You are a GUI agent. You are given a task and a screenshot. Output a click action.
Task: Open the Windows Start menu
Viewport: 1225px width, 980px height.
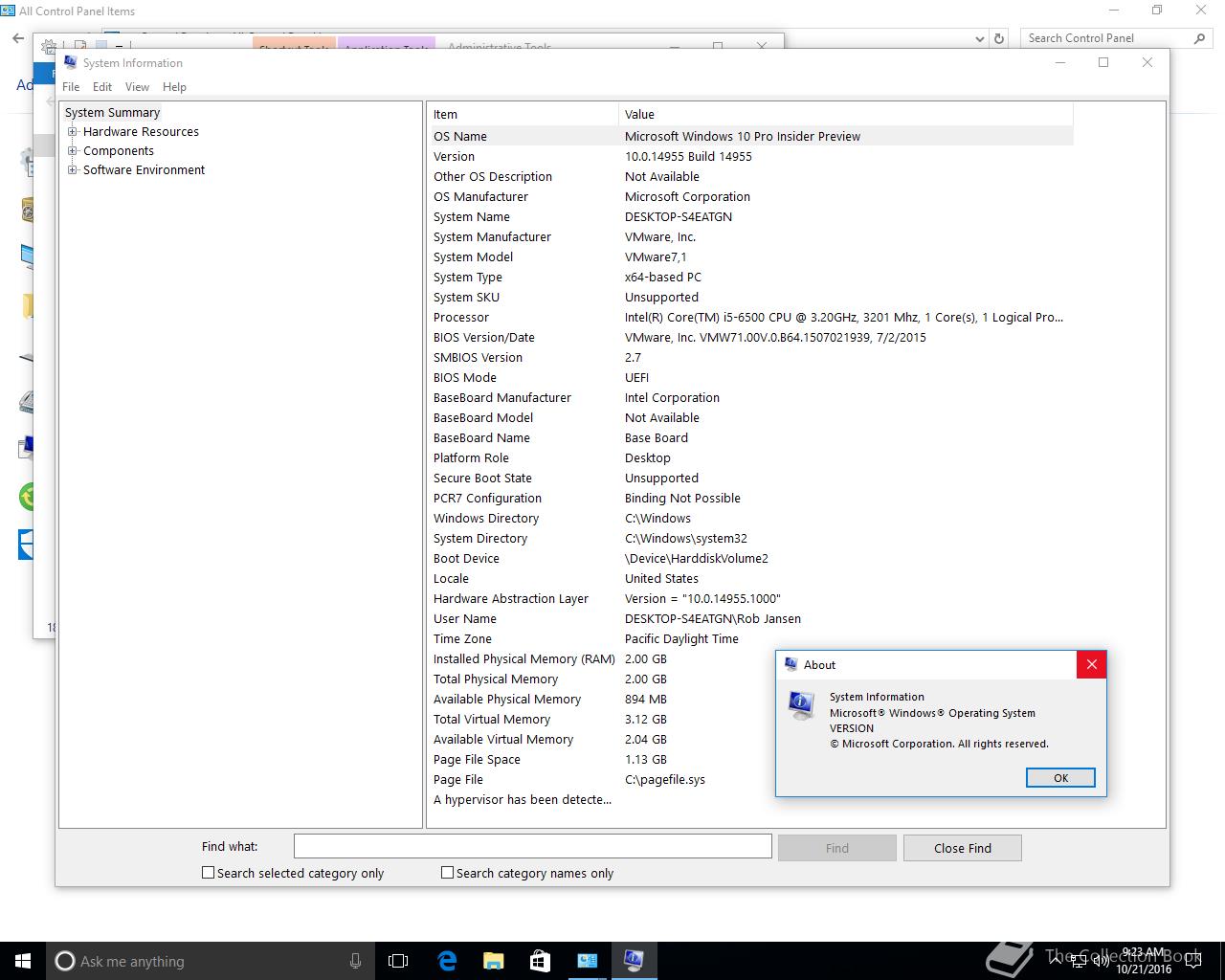[x=23, y=961]
